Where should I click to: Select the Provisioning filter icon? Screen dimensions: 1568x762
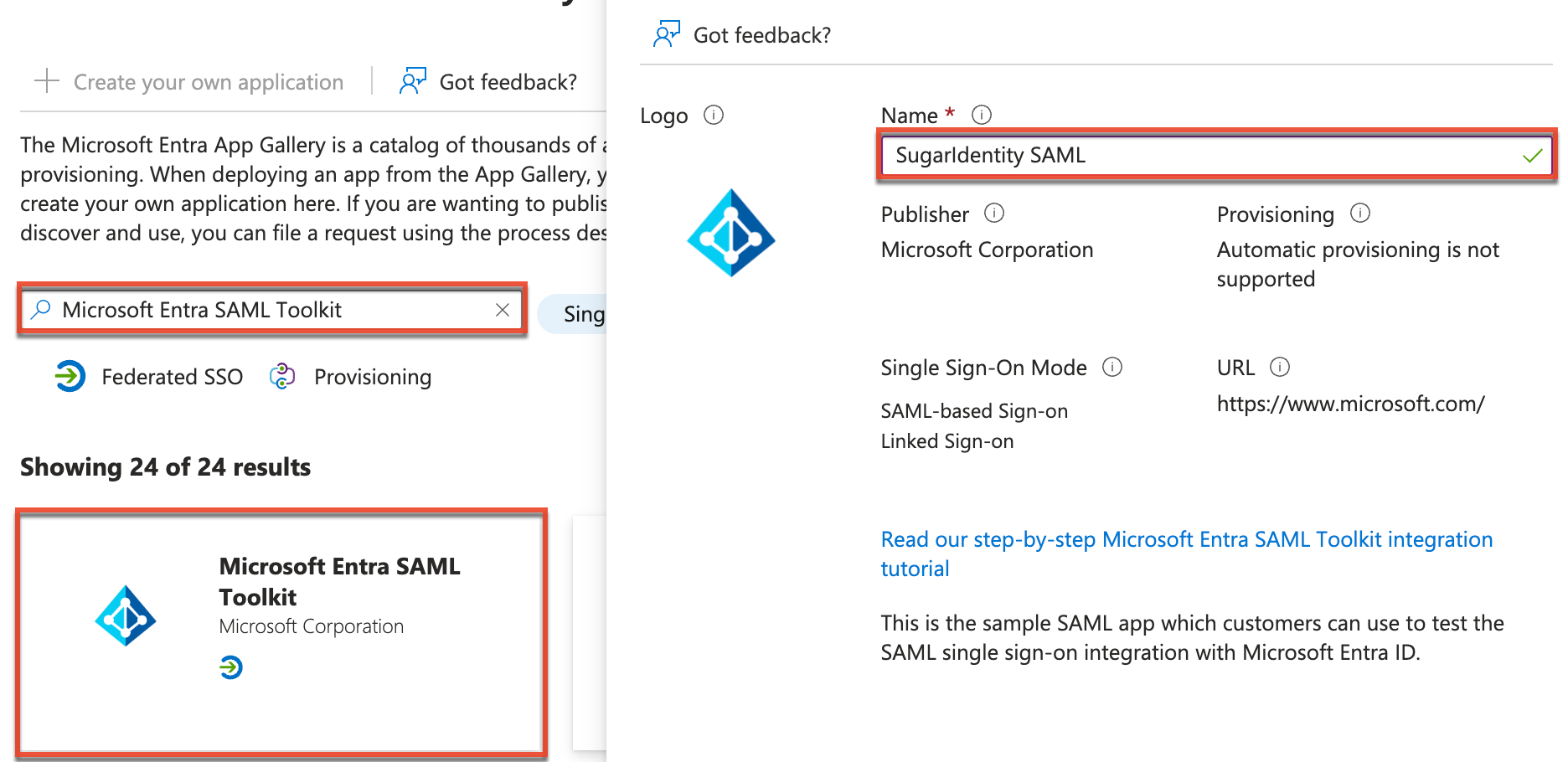coord(282,376)
